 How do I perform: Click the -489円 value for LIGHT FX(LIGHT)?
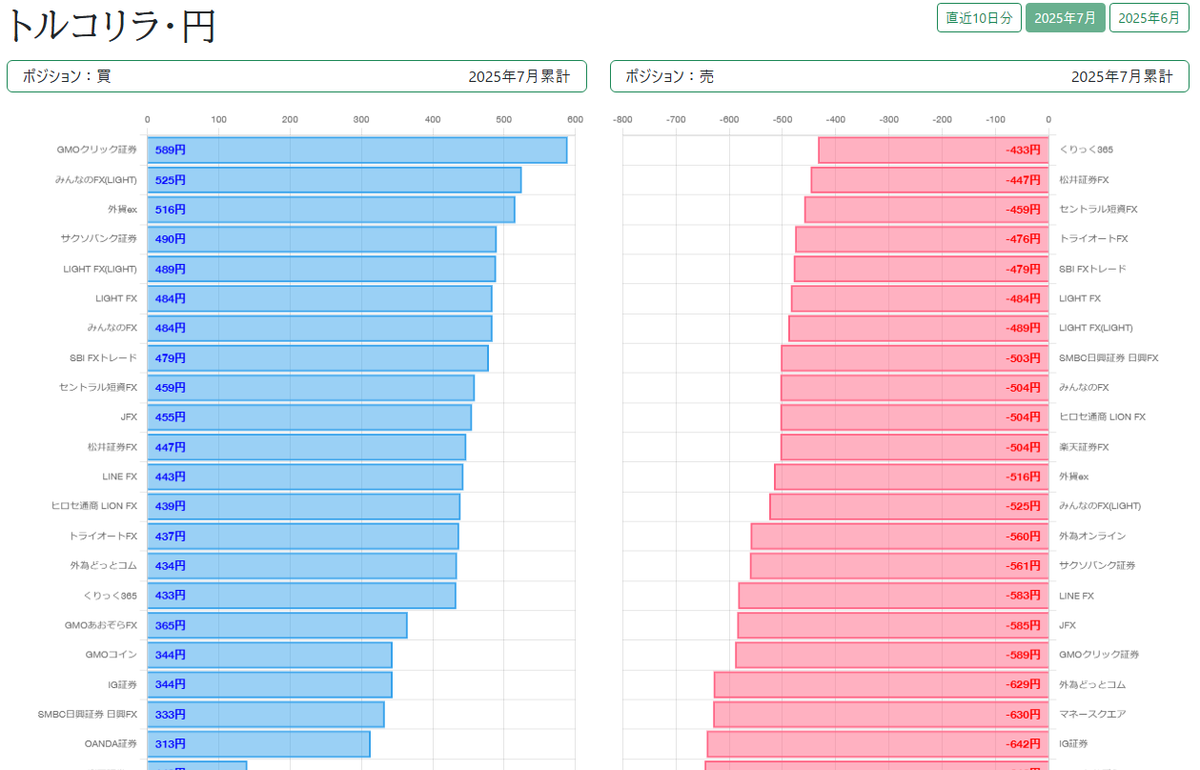tap(1023, 328)
